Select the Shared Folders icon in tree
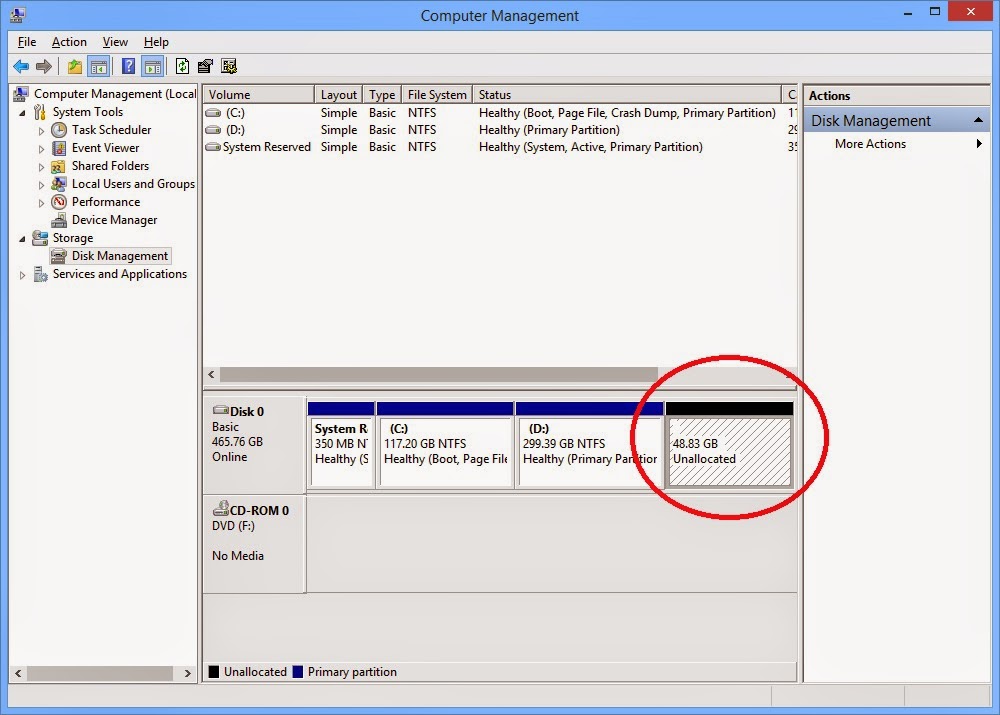 pyautogui.click(x=57, y=166)
